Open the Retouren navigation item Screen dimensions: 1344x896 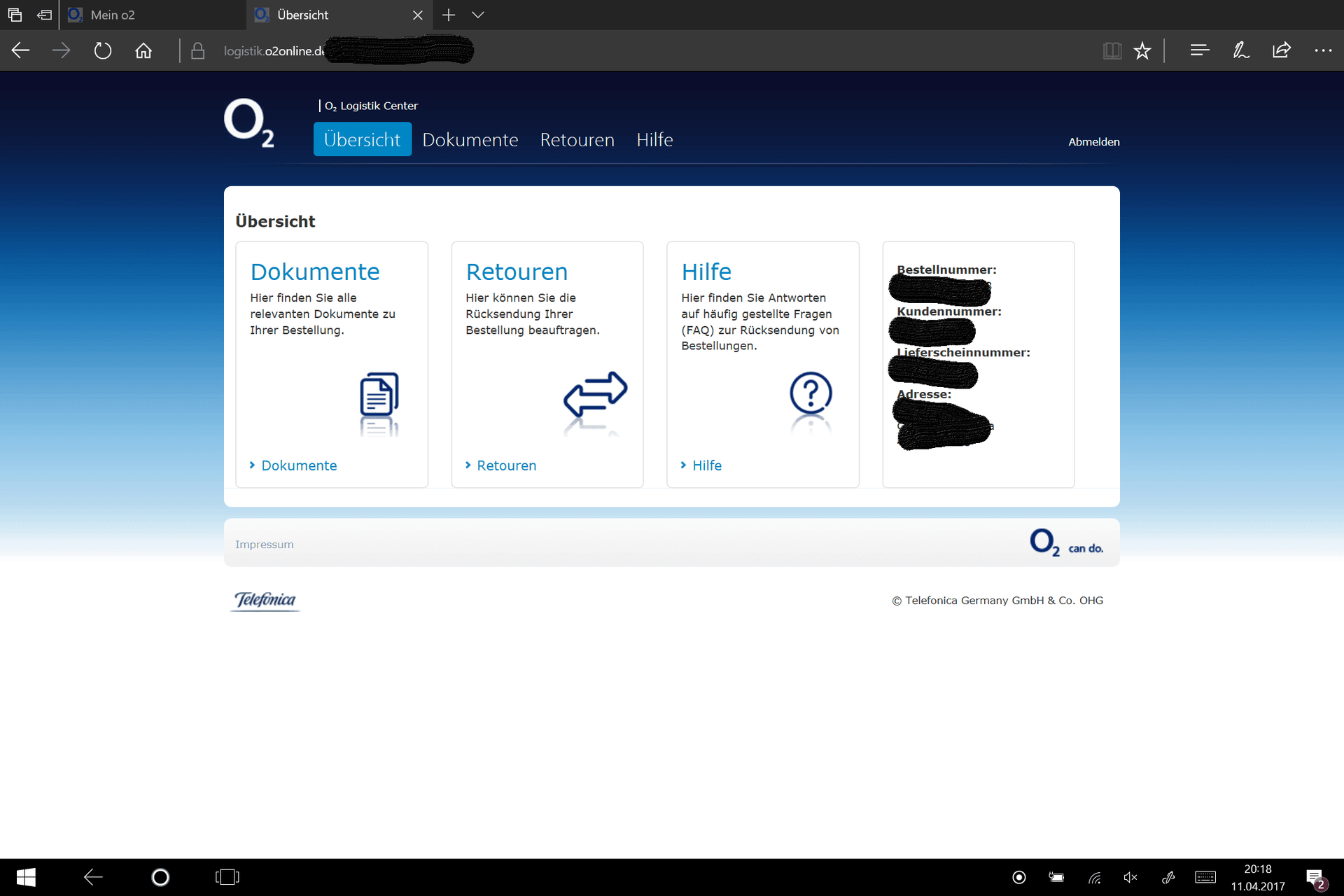pyautogui.click(x=577, y=139)
